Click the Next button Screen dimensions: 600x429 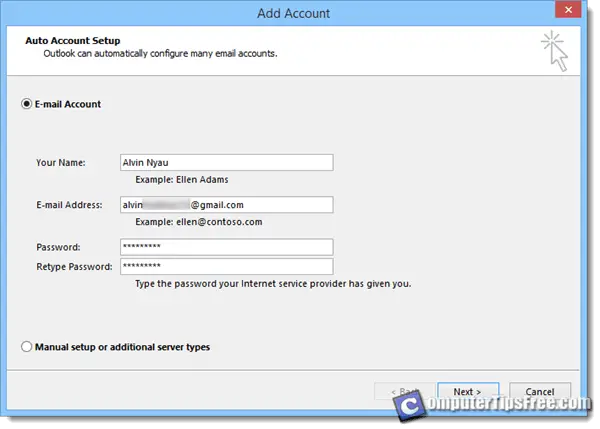coord(468,391)
